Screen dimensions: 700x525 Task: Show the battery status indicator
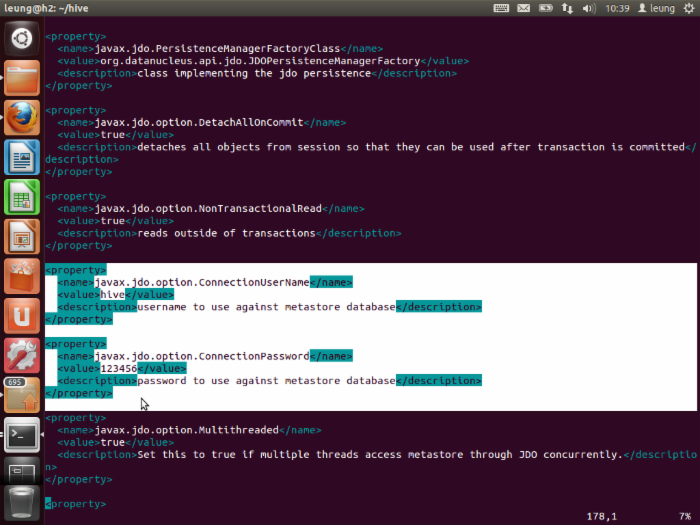[546, 8]
